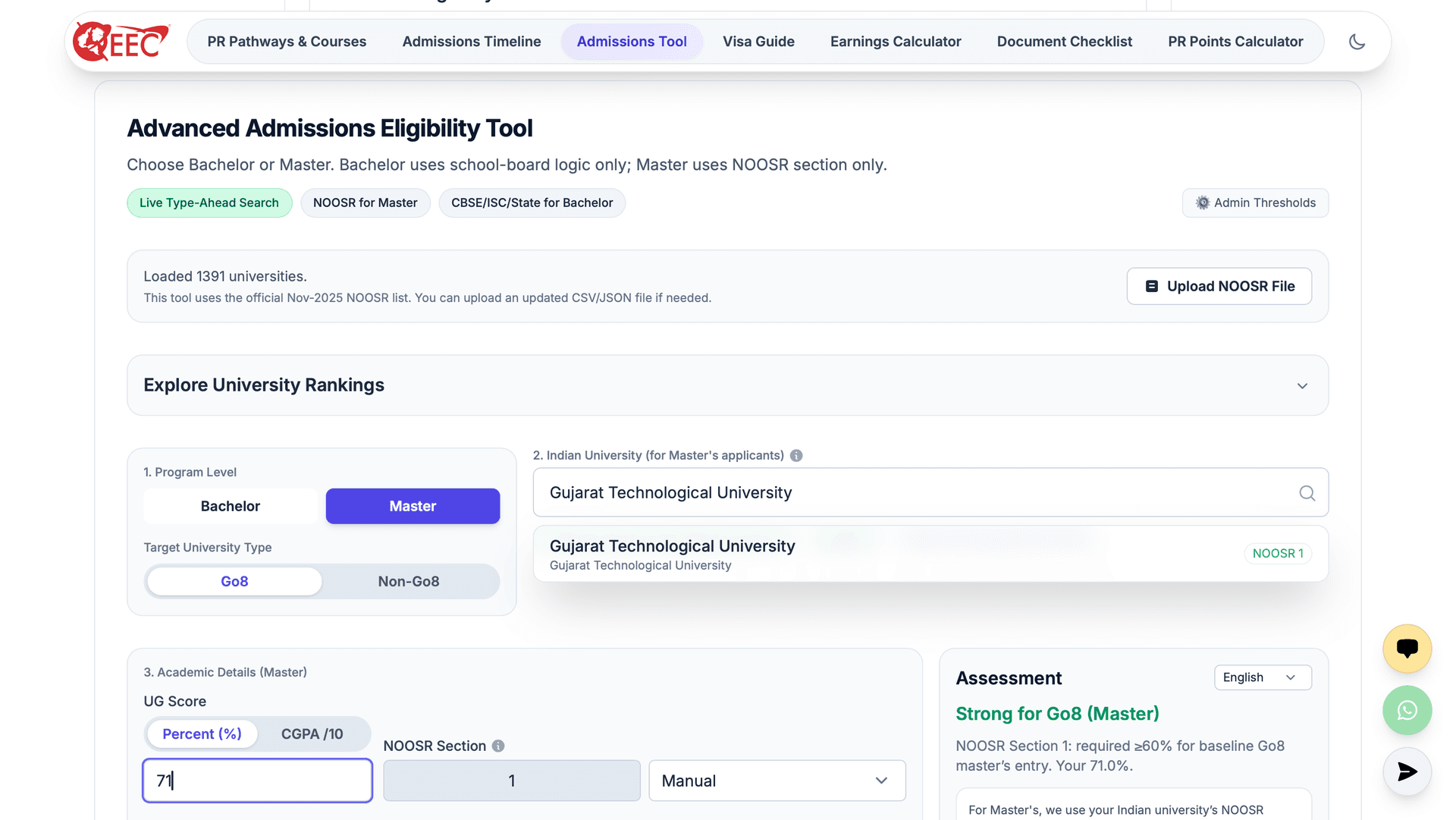Image resolution: width=1456 pixels, height=820 pixels.
Task: Expand Explore University Rankings section
Action: [1301, 385]
